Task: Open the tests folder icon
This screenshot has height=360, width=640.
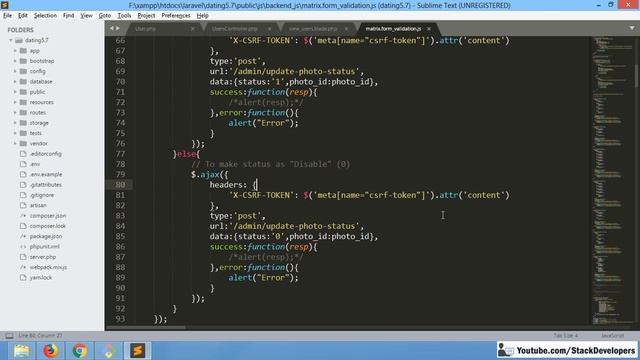Action: point(23,133)
